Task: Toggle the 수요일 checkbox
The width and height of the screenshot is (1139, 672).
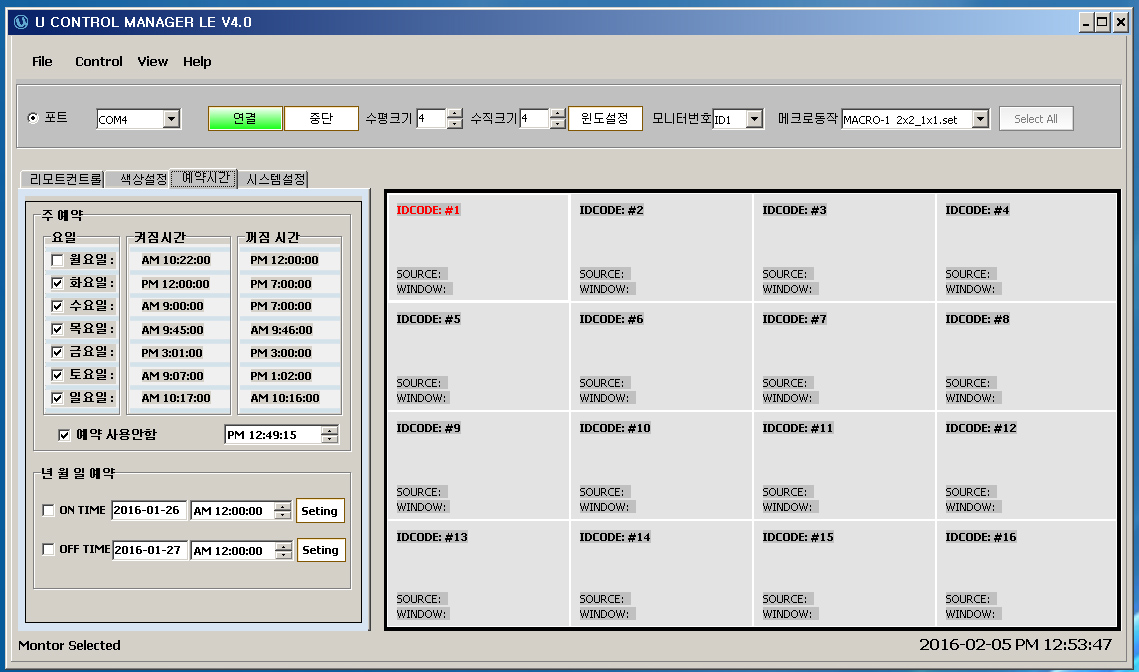Action: tap(57, 307)
